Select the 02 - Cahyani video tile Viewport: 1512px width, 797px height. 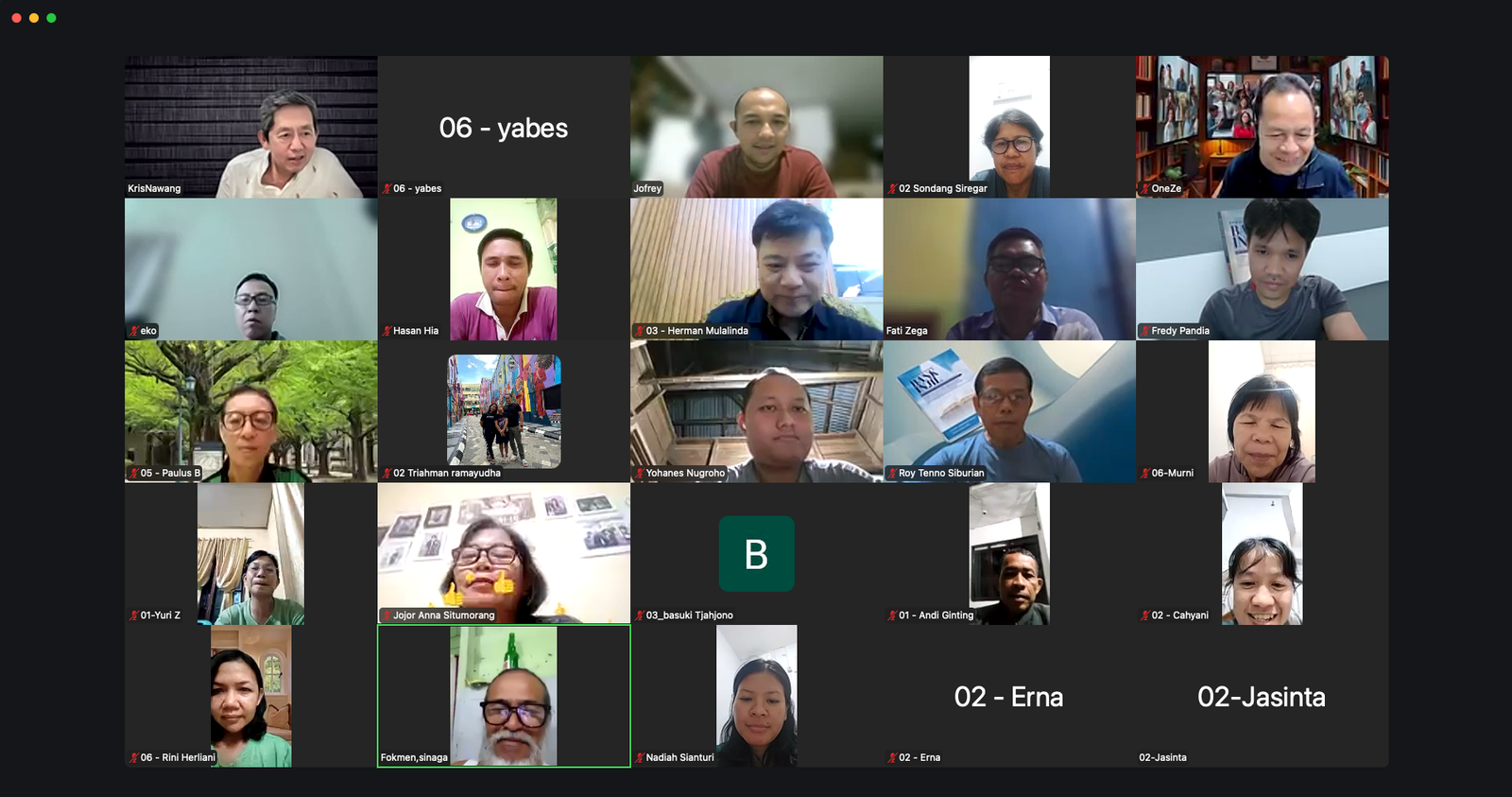click(x=1262, y=553)
